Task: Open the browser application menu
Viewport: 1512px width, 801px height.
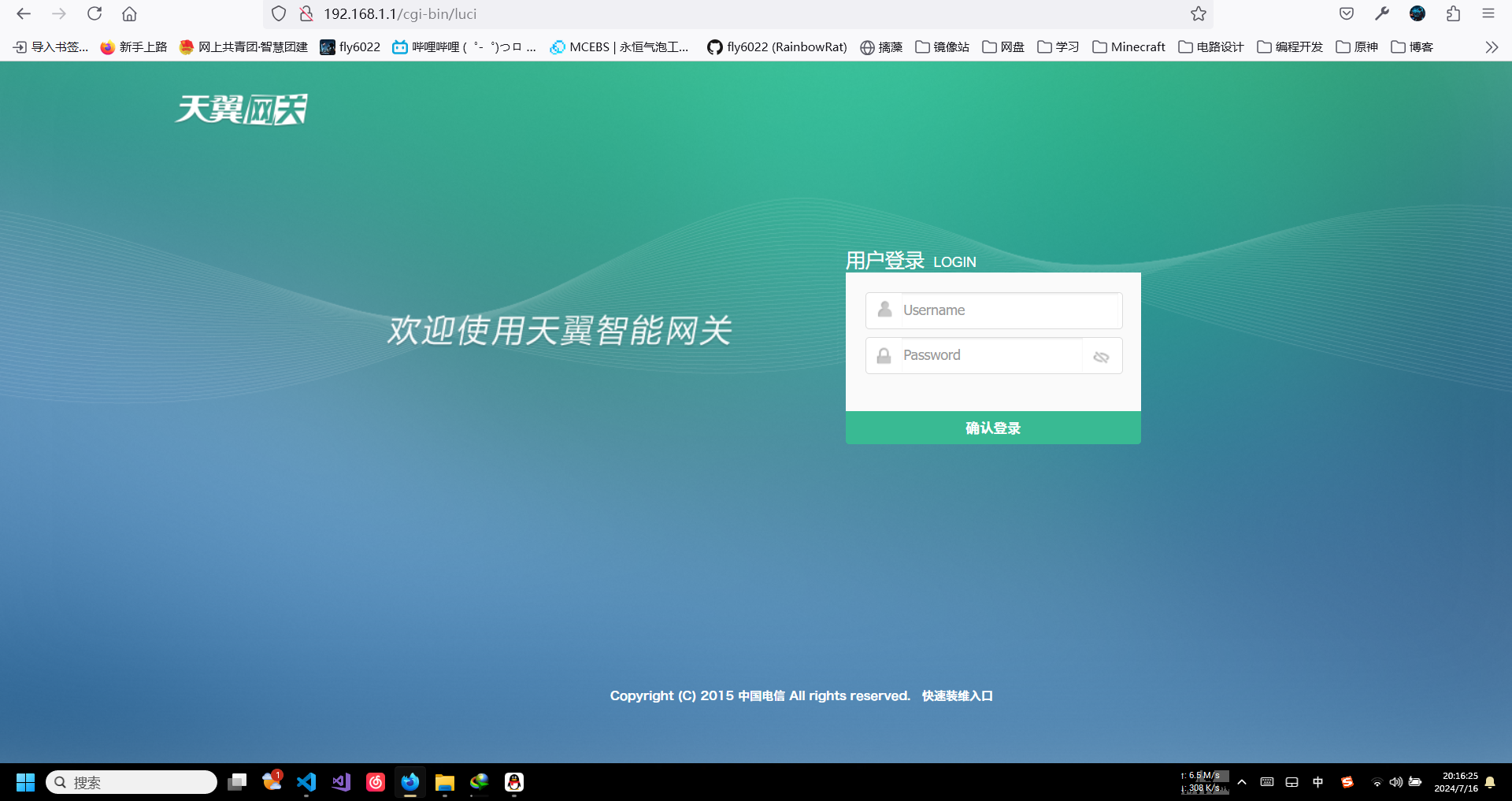Action: tap(1488, 13)
